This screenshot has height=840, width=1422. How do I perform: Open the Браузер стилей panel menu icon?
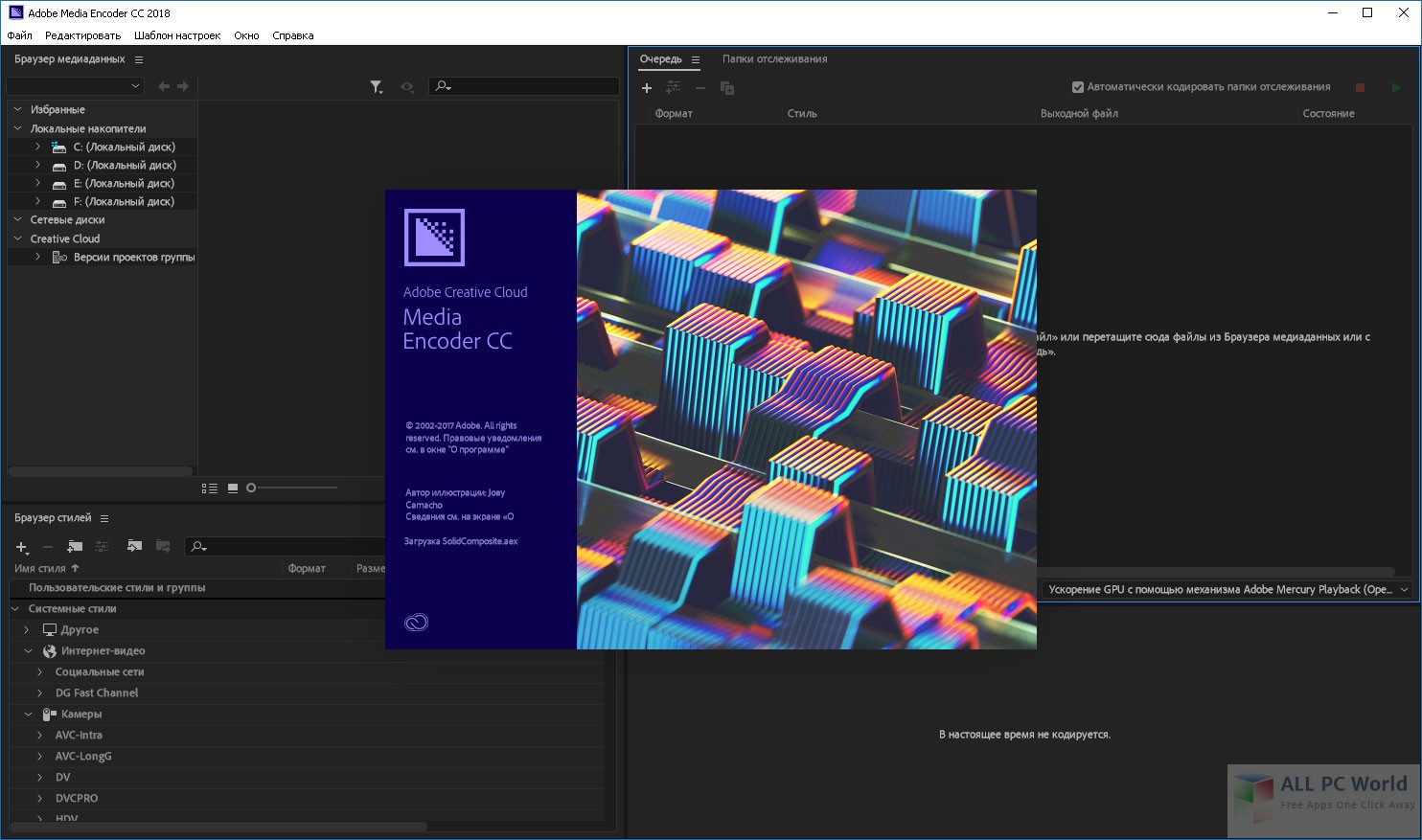coord(104,518)
